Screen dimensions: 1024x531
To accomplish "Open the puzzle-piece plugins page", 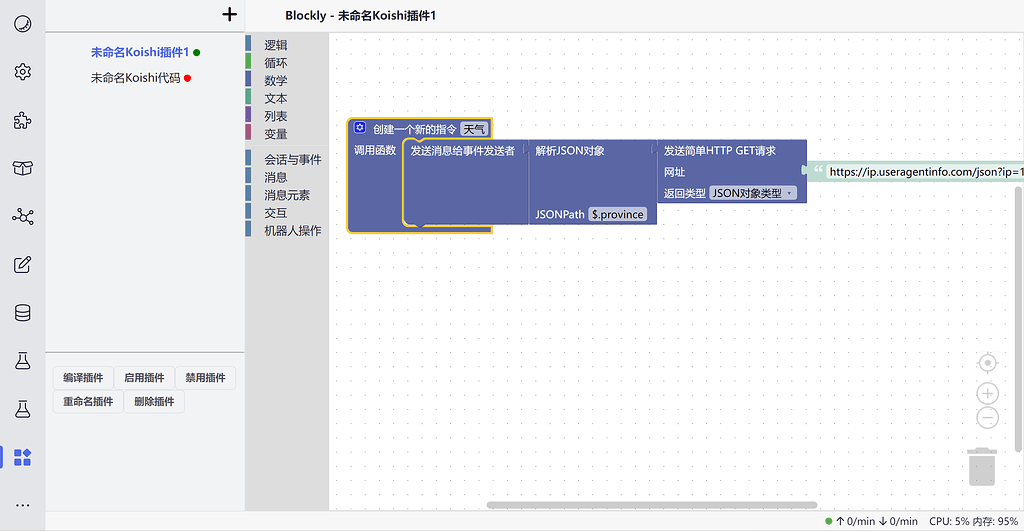I will pyautogui.click(x=22, y=120).
